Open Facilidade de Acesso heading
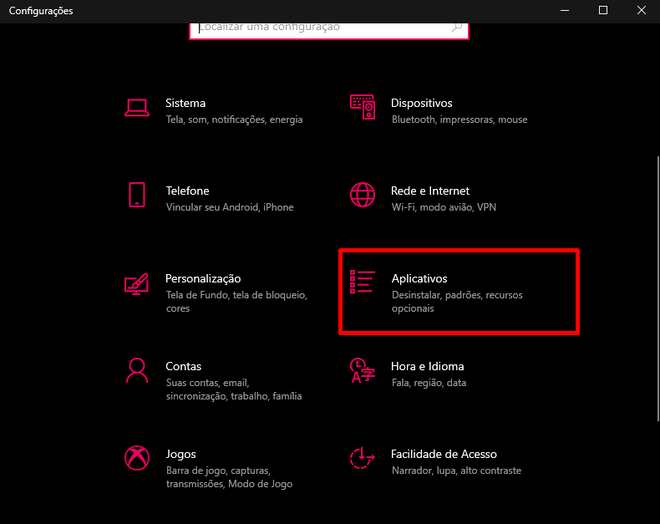This screenshot has width=660, height=524. tap(444, 454)
